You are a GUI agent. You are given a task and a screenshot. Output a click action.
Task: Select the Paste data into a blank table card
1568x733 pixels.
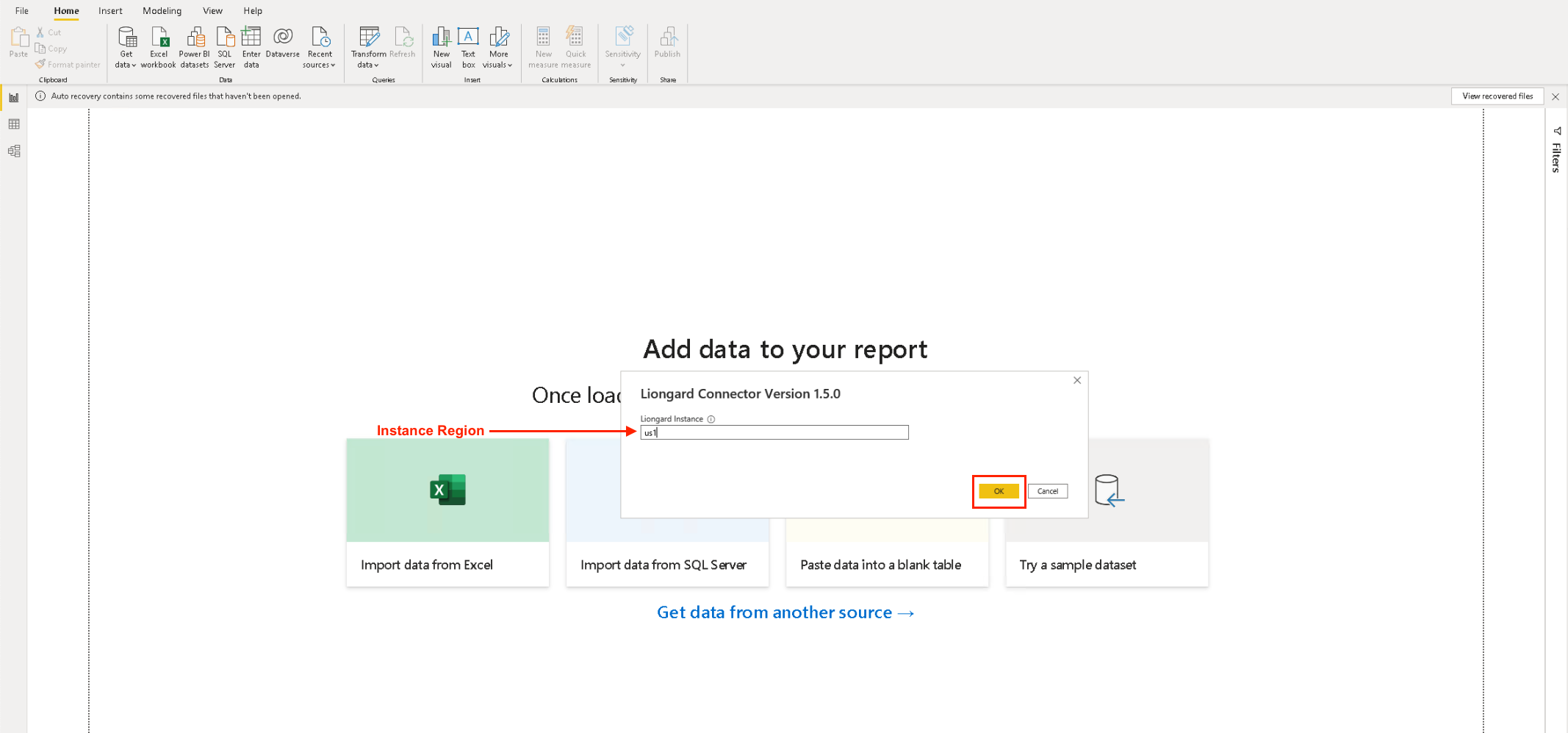887,552
